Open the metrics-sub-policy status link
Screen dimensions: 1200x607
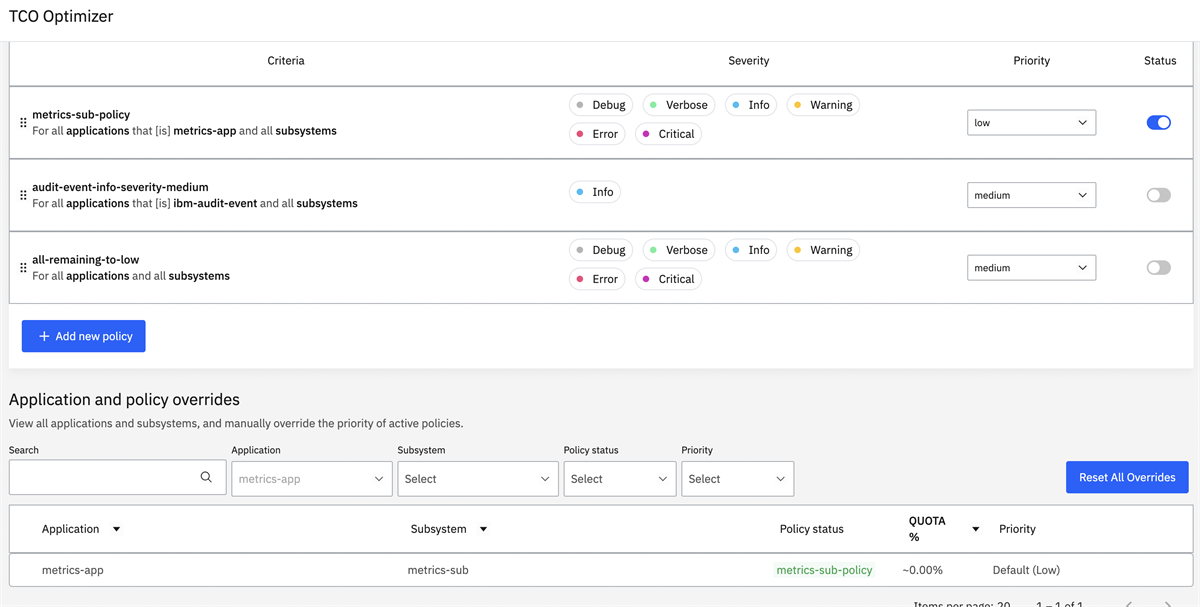coord(824,570)
